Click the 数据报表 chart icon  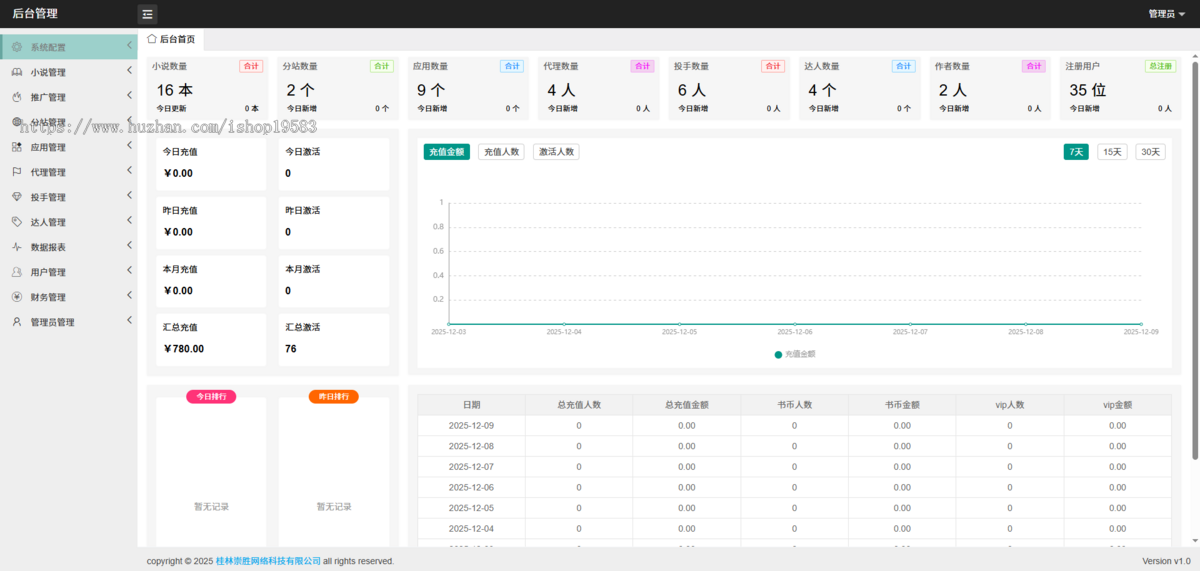[17, 247]
